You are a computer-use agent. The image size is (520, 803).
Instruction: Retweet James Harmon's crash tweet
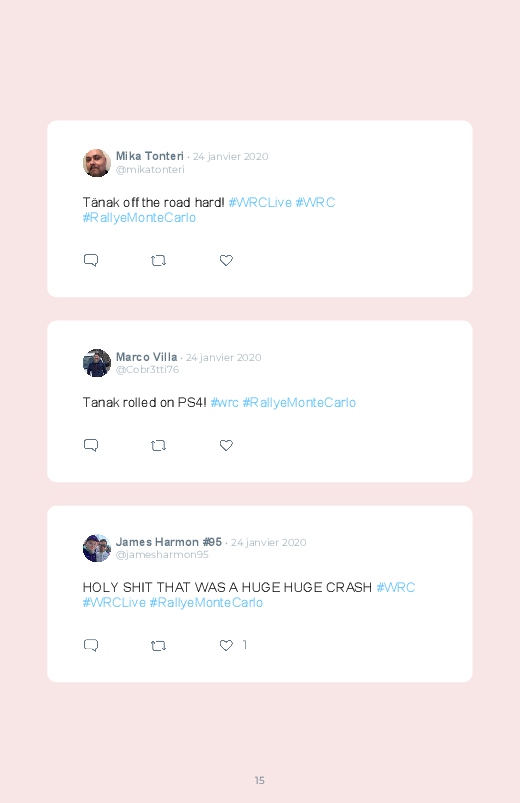pyautogui.click(x=158, y=646)
